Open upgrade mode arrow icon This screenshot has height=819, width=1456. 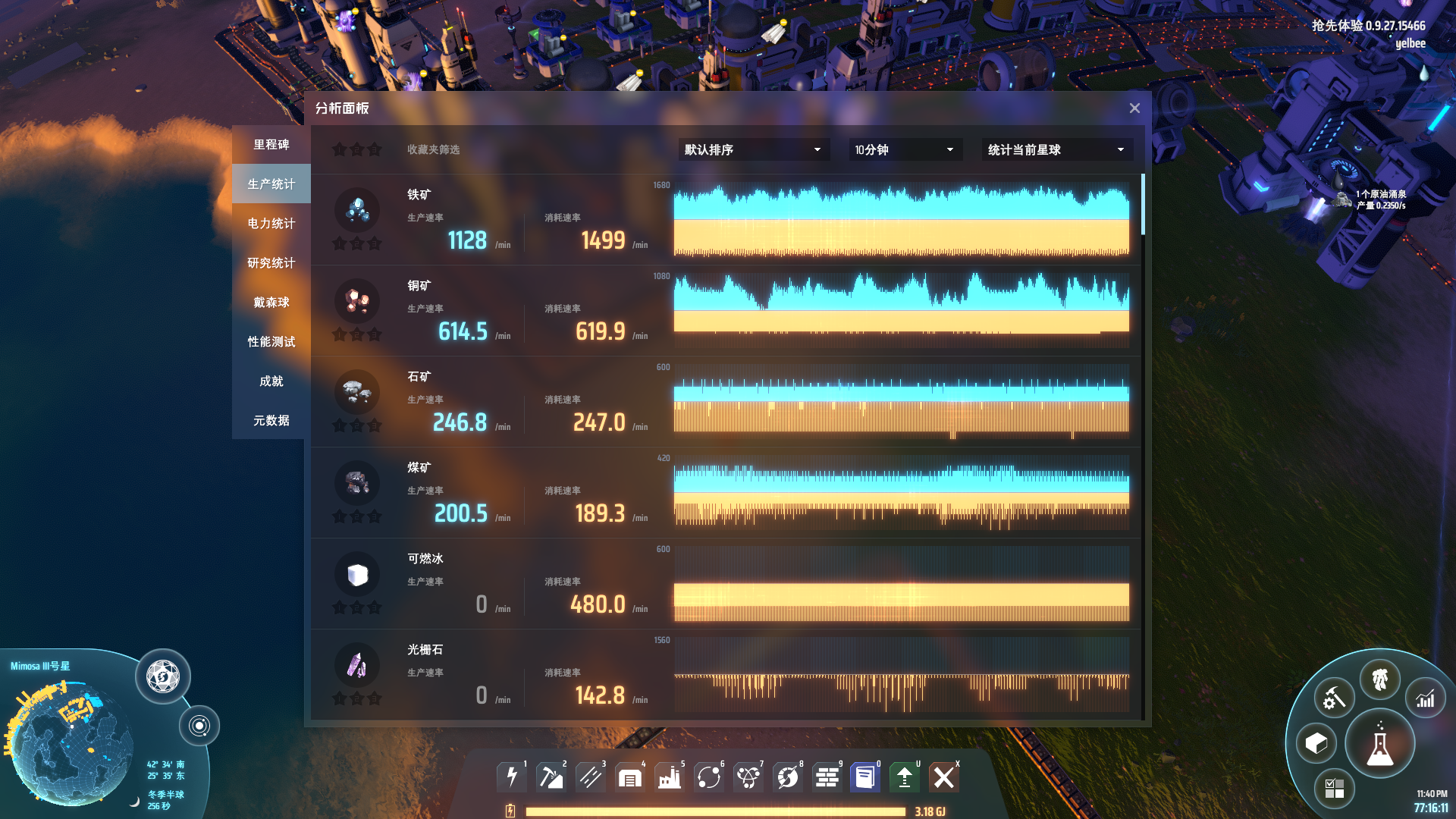coord(905,777)
